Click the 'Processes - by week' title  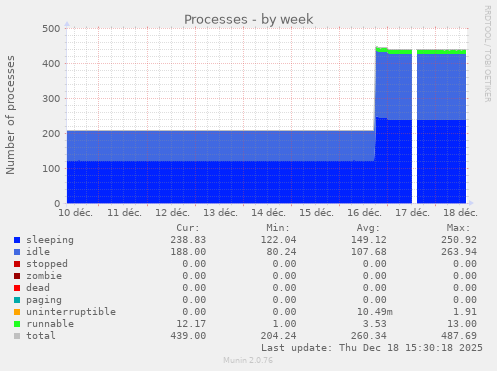click(248, 19)
